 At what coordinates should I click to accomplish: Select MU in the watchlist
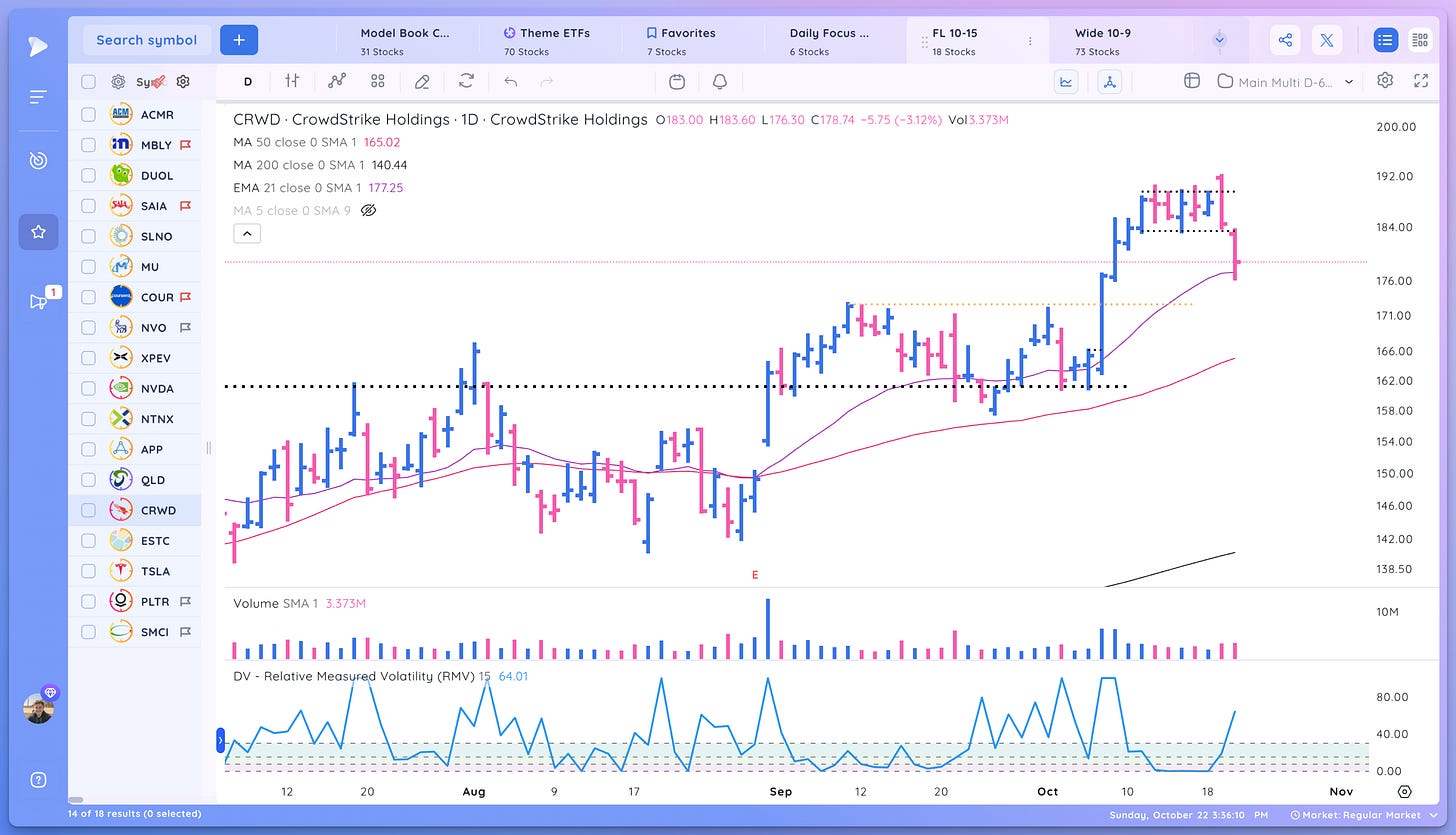pos(150,267)
